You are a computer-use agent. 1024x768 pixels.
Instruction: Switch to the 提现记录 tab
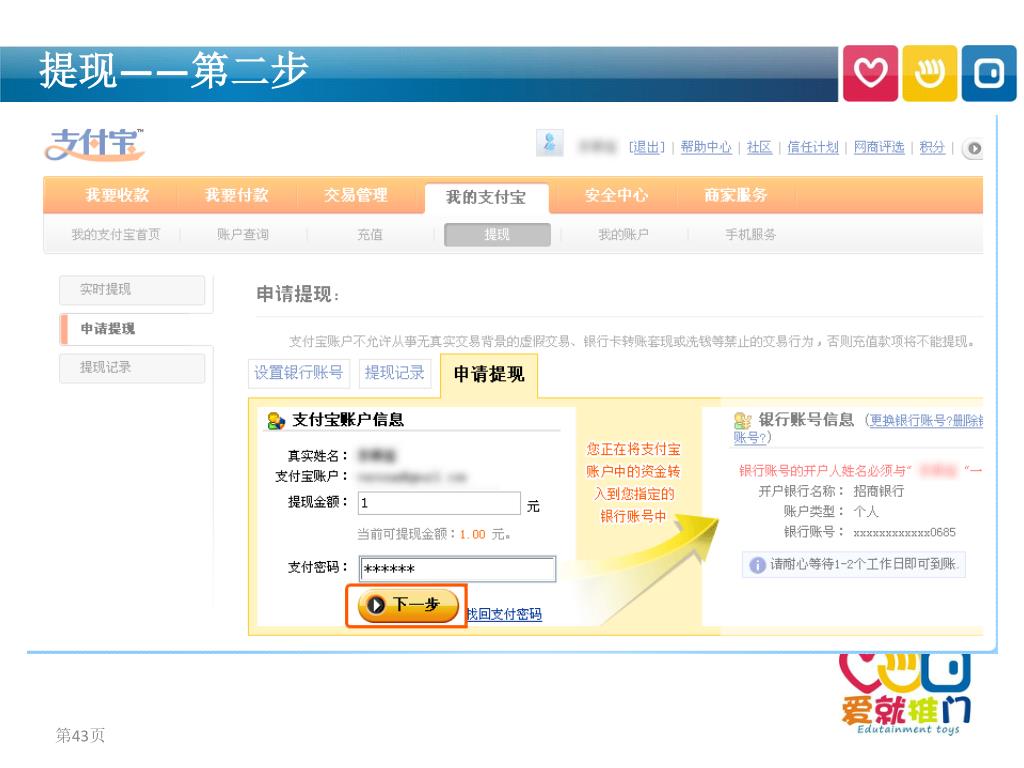click(394, 373)
